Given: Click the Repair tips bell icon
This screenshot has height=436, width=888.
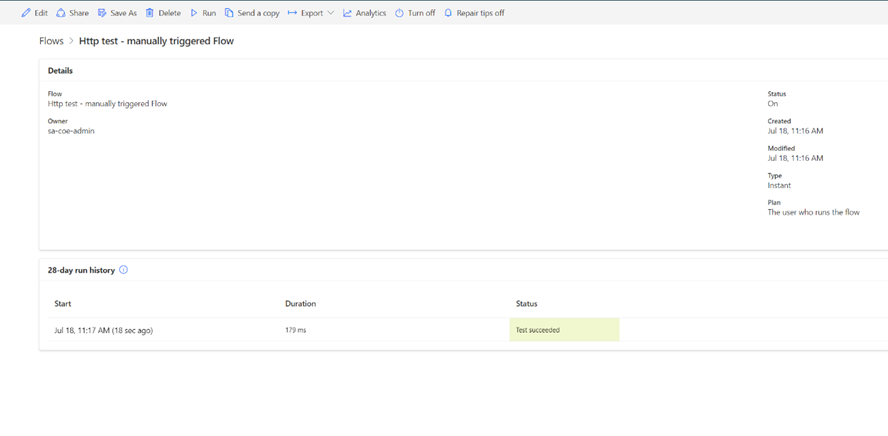Looking at the screenshot, I should (x=448, y=13).
